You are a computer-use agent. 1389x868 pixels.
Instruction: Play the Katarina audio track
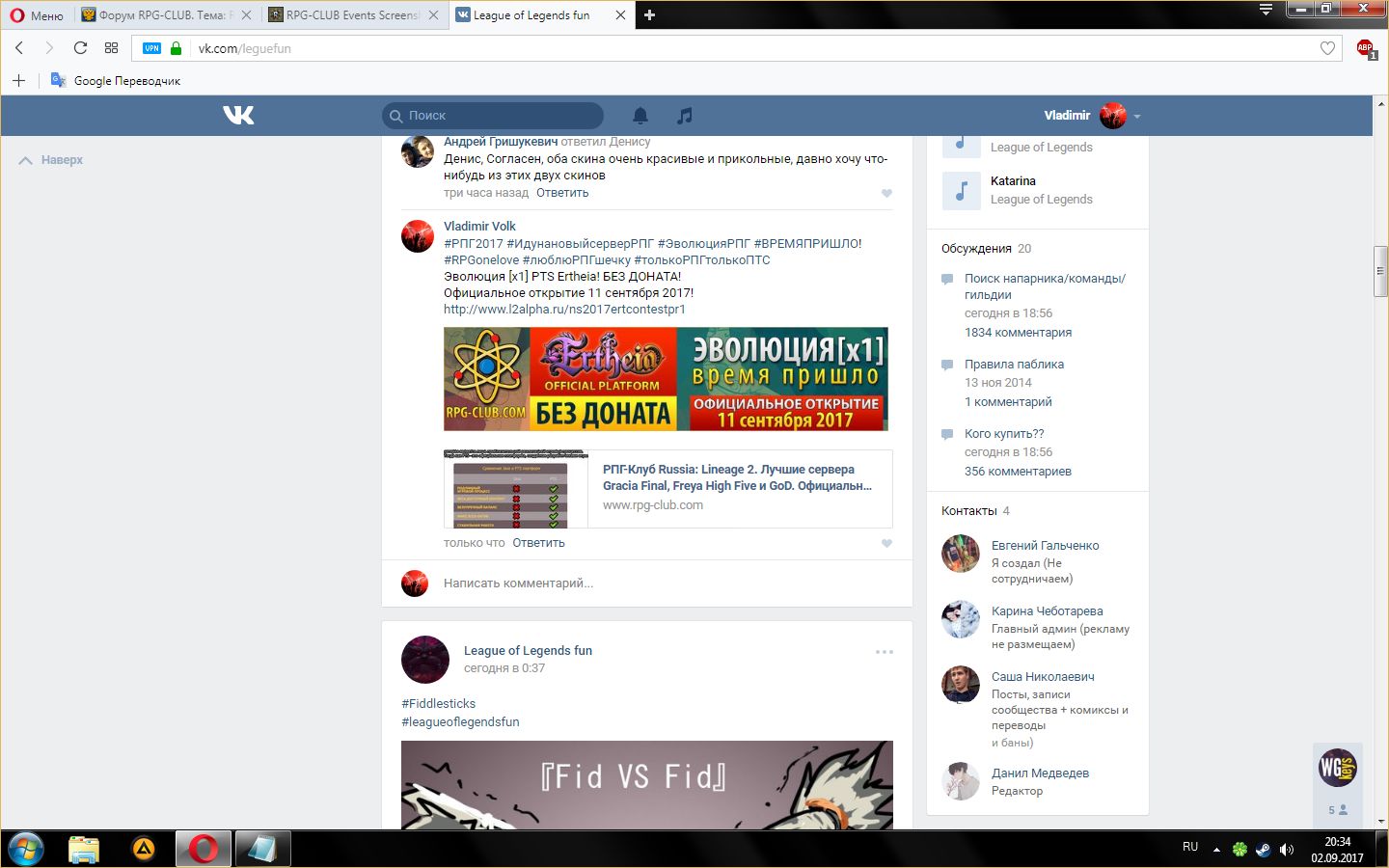pos(961,190)
